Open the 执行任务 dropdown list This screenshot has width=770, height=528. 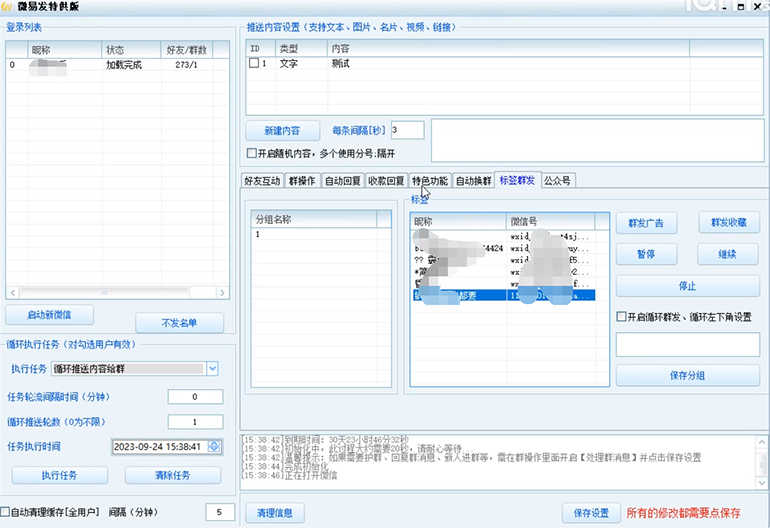(212, 369)
